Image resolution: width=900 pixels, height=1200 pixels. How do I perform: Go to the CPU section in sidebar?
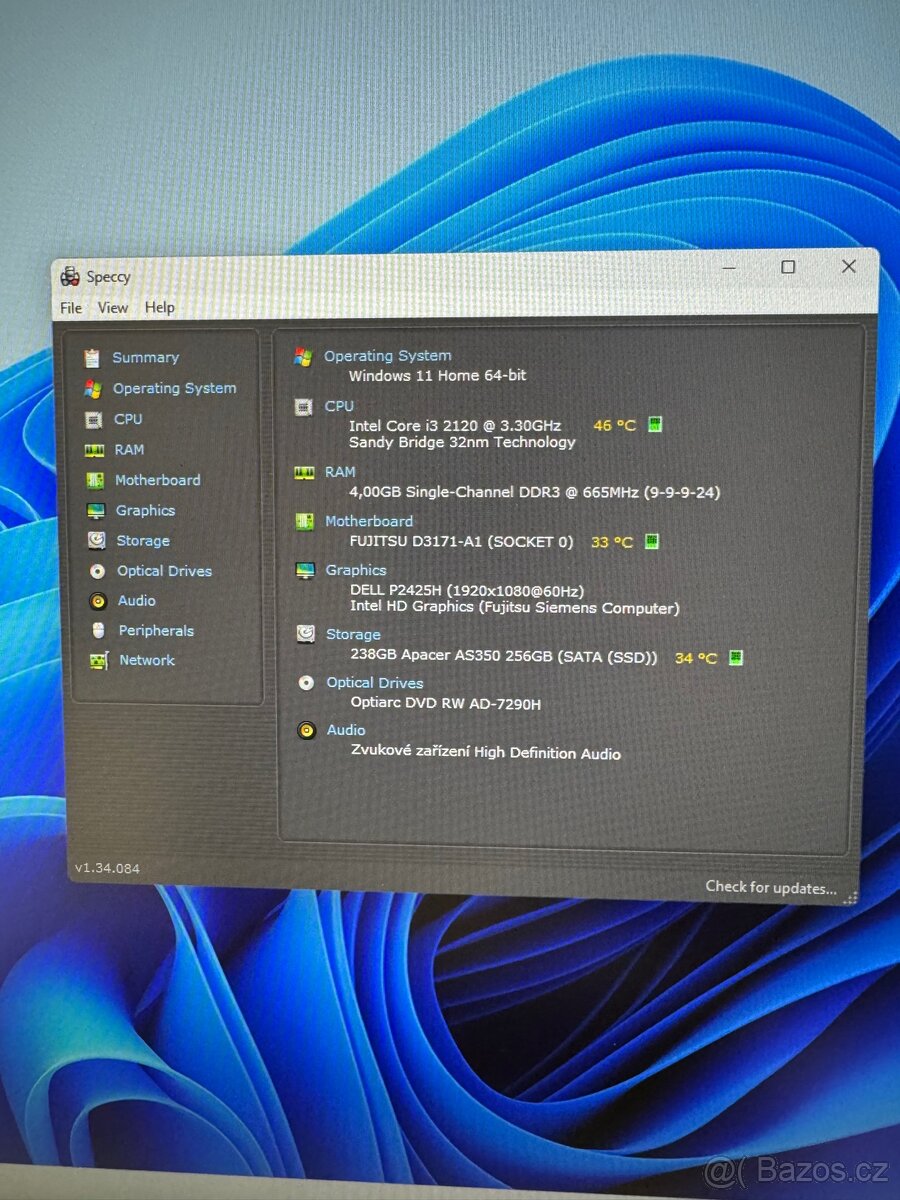(128, 420)
